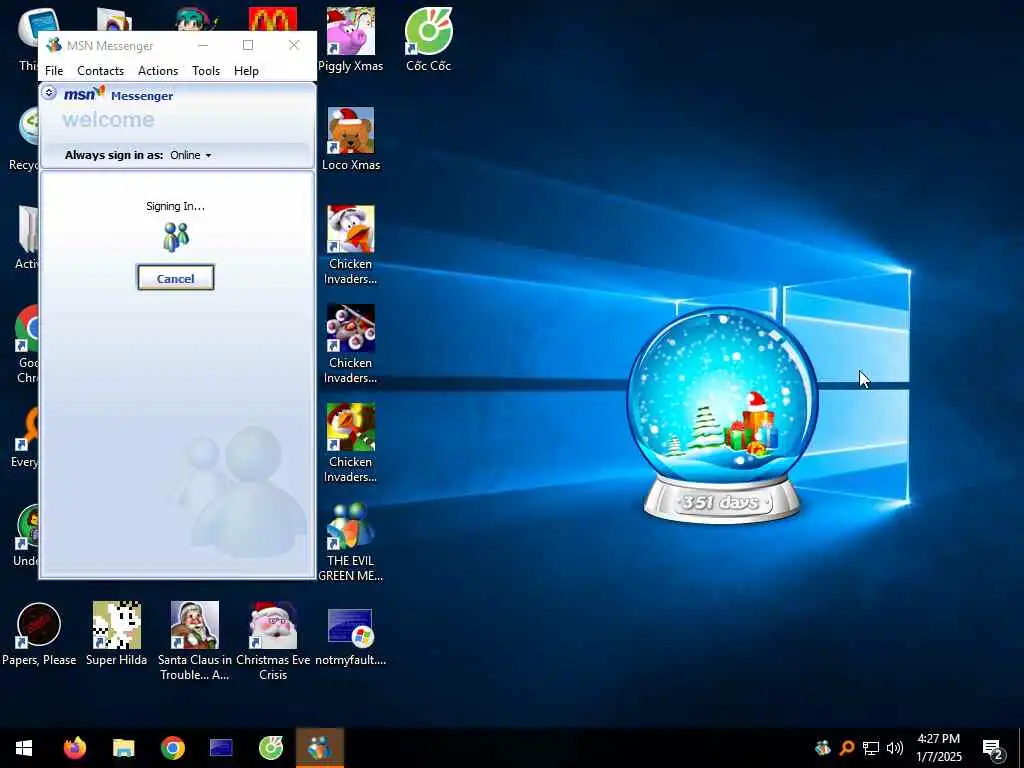Click the MSN Messenger tray icon
Image resolution: width=1024 pixels, height=768 pixels.
tap(823, 748)
